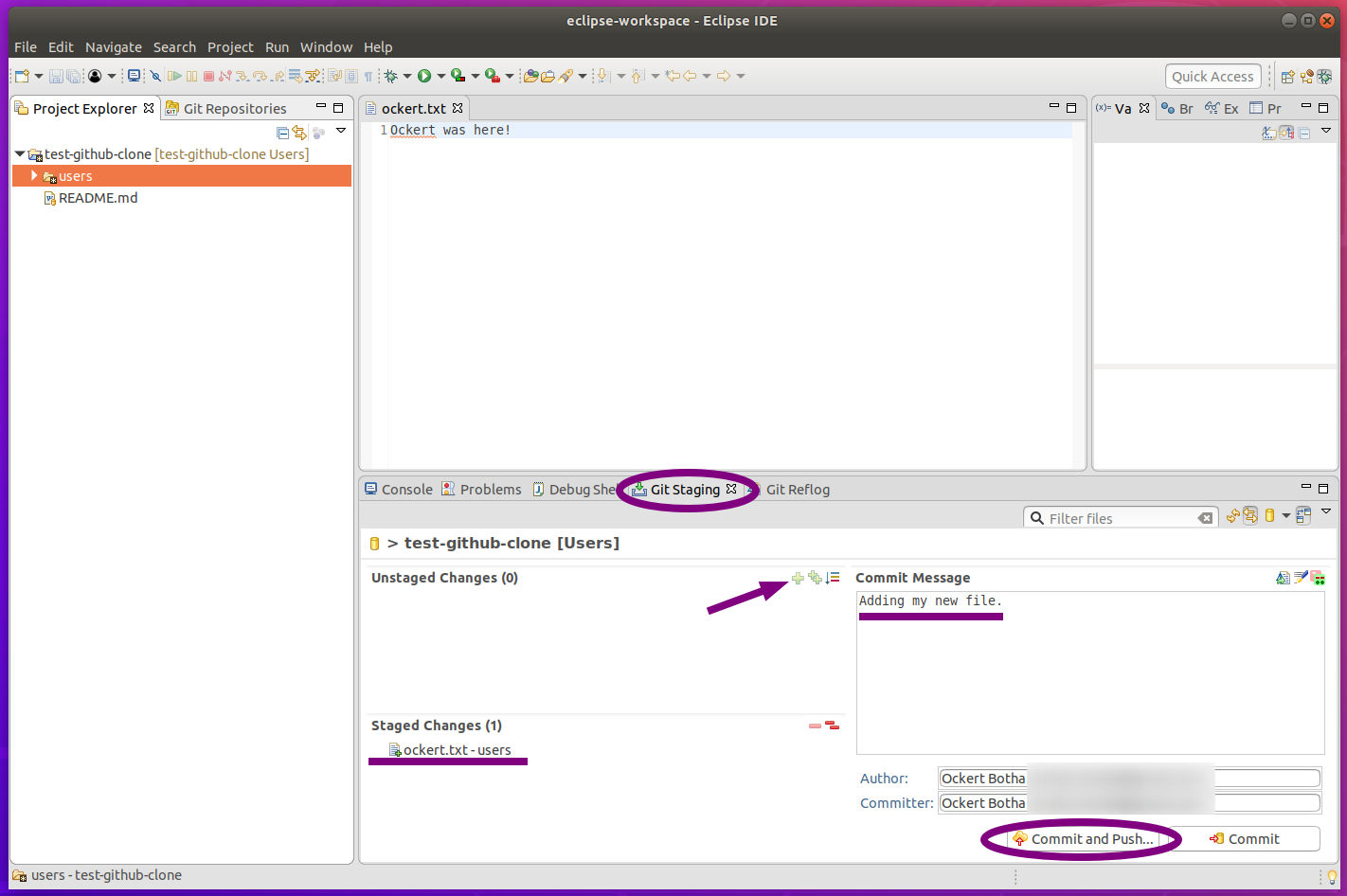Click the Search flashlight toolbar icon
1347x896 pixels.
pos(566,76)
